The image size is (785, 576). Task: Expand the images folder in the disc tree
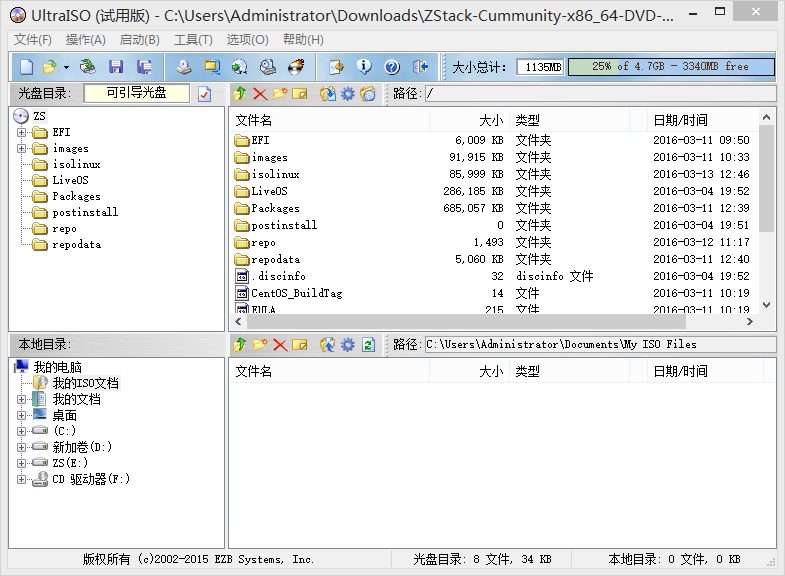click(21, 149)
